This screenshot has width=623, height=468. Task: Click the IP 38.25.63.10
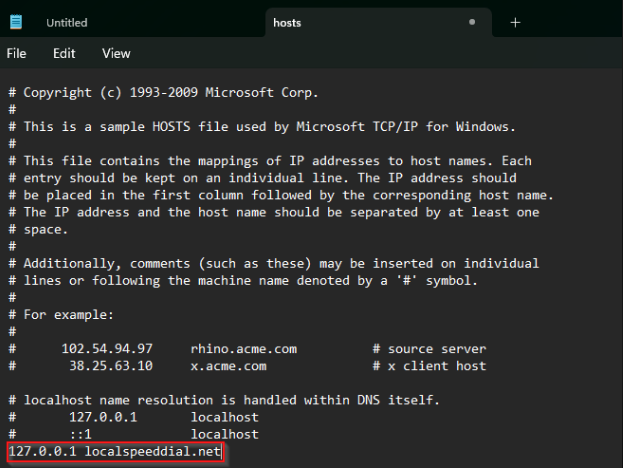[x=111, y=366]
